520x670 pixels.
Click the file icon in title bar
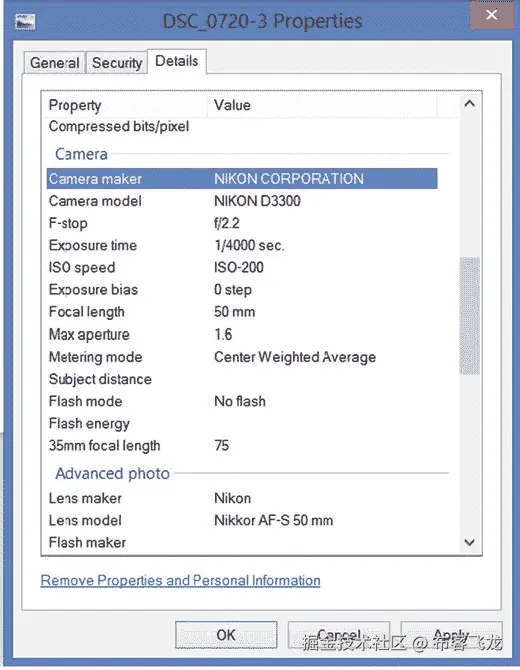(24, 21)
